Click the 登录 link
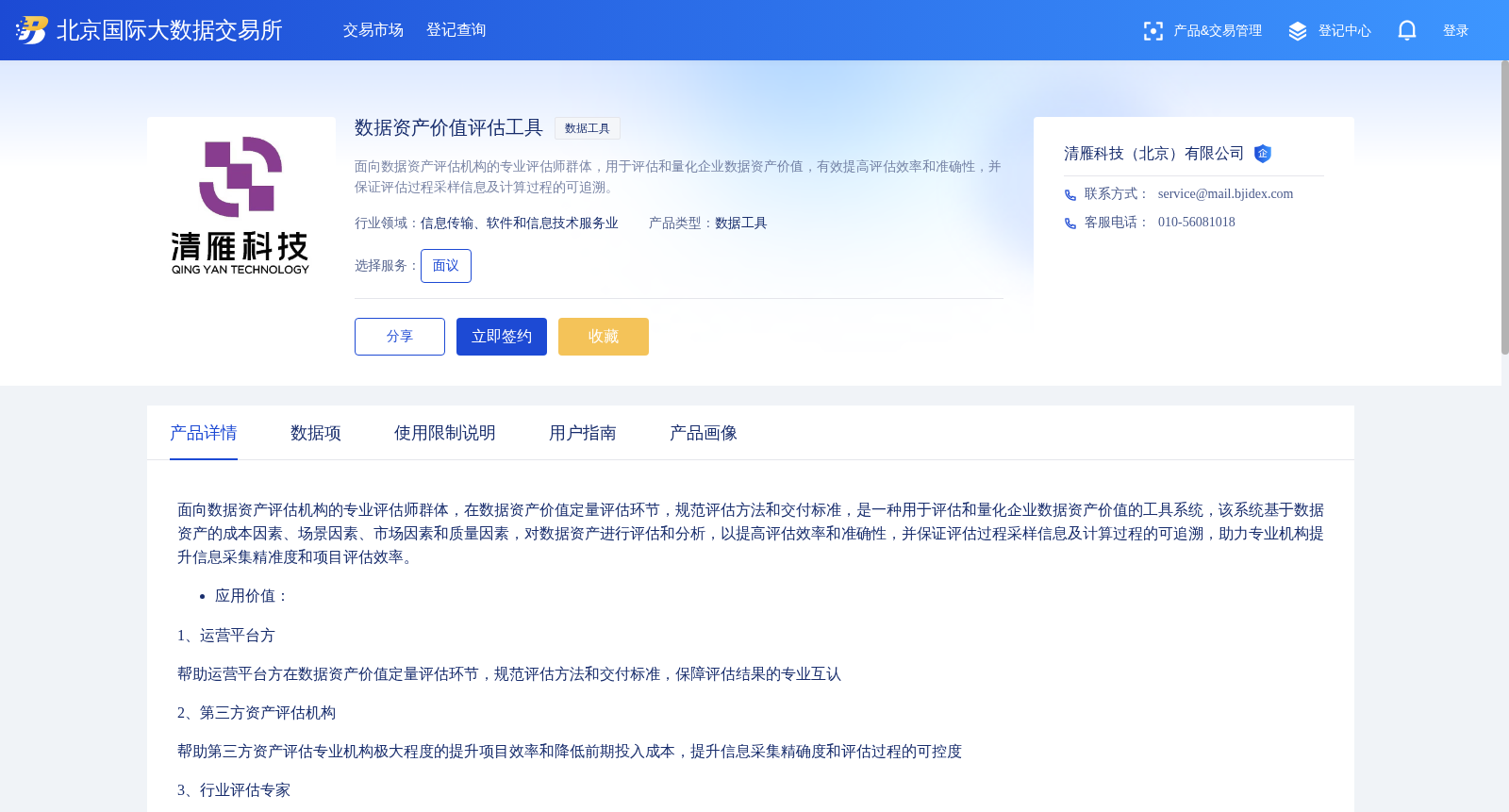1509x812 pixels. point(1456,31)
